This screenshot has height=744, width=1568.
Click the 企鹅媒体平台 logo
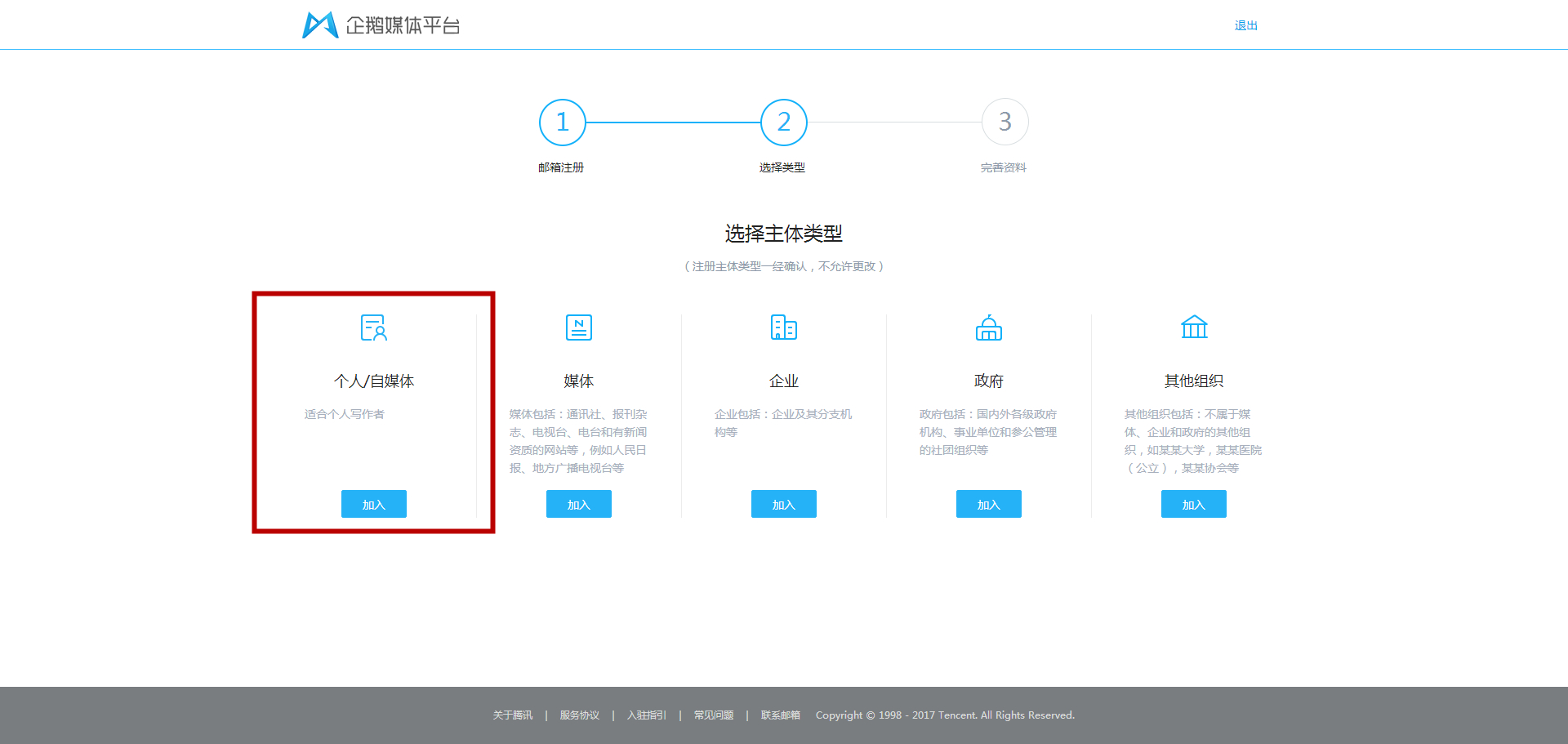click(381, 25)
